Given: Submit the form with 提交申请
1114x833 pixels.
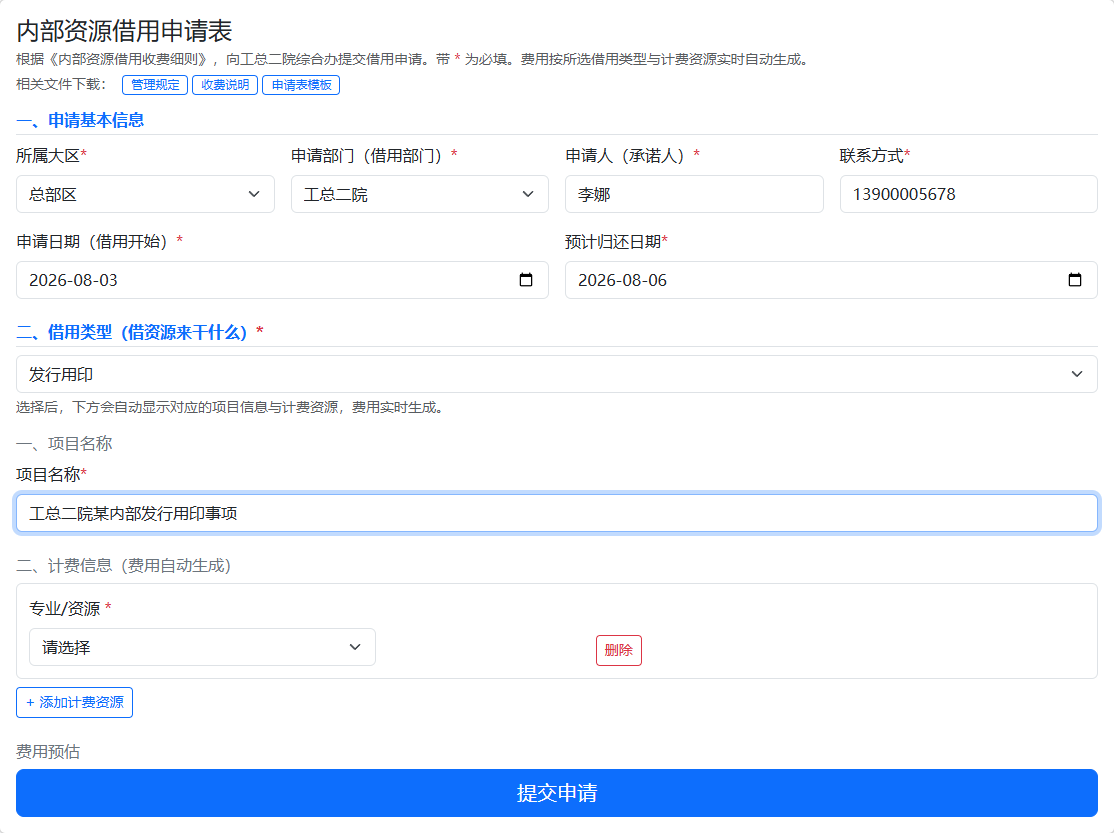Looking at the screenshot, I should tap(557, 792).
